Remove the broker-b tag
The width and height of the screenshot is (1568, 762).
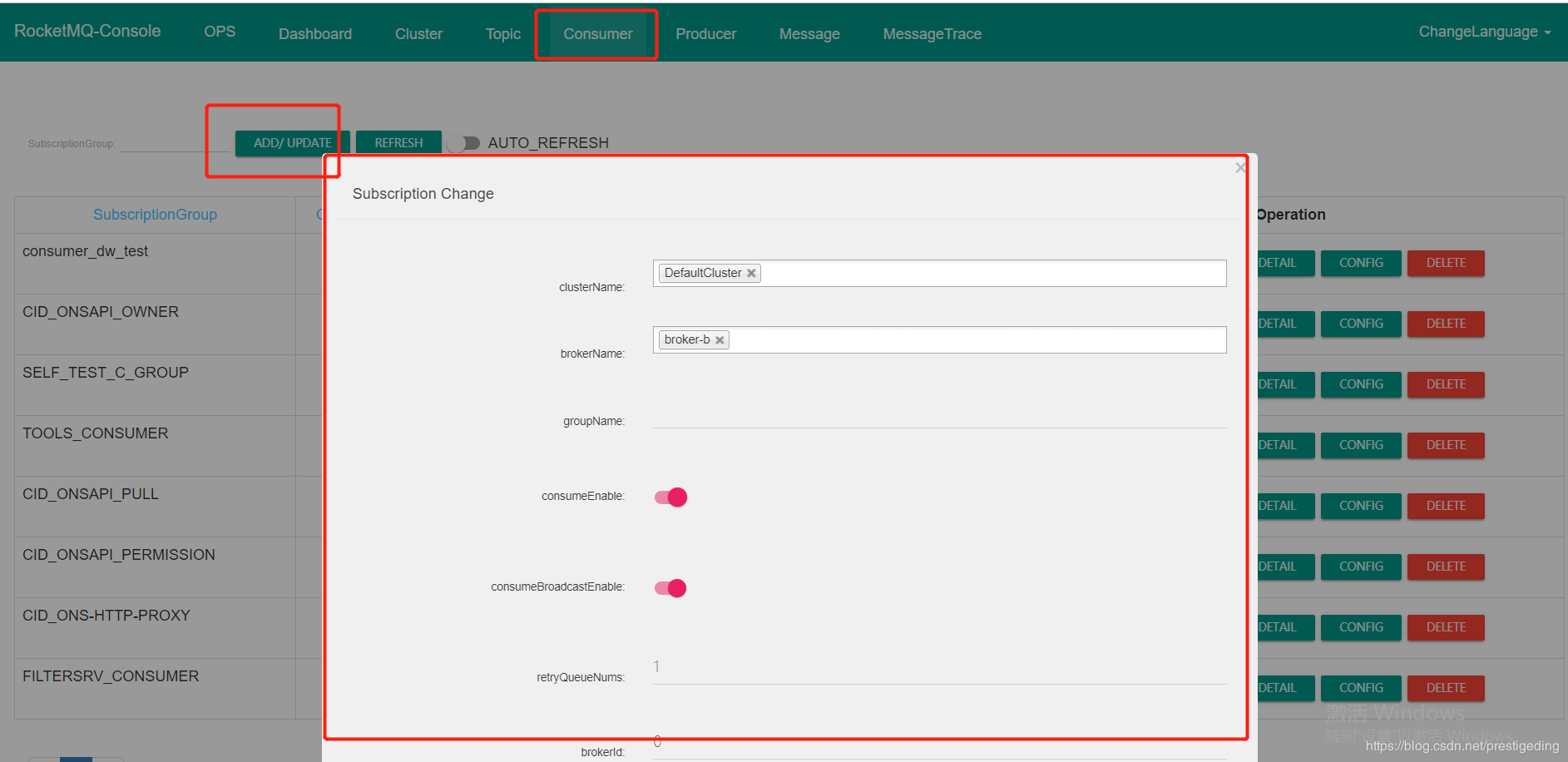click(x=720, y=340)
